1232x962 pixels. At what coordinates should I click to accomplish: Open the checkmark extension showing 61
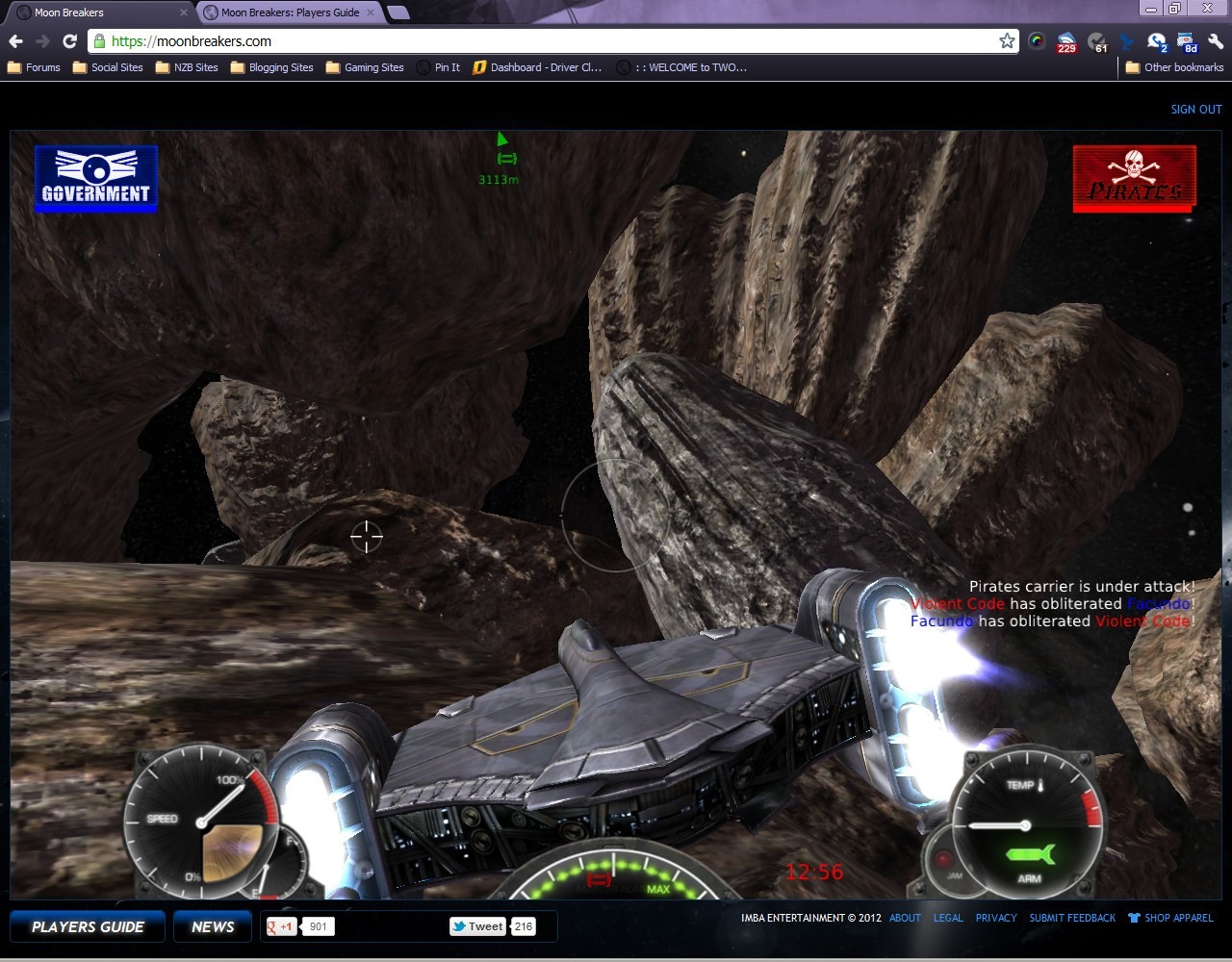coord(1097,42)
